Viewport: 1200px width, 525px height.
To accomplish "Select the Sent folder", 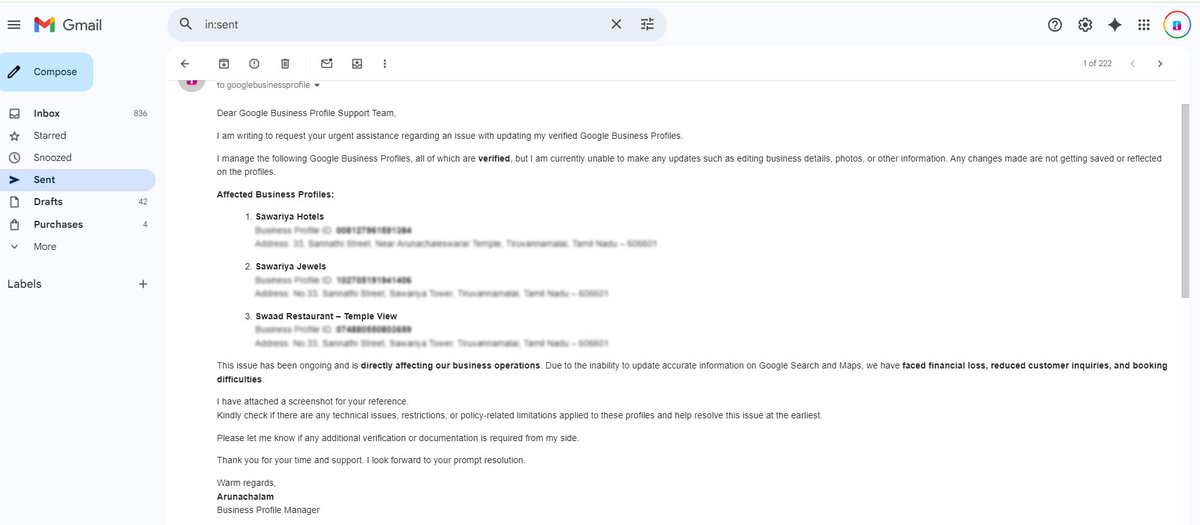I will pos(77,180).
